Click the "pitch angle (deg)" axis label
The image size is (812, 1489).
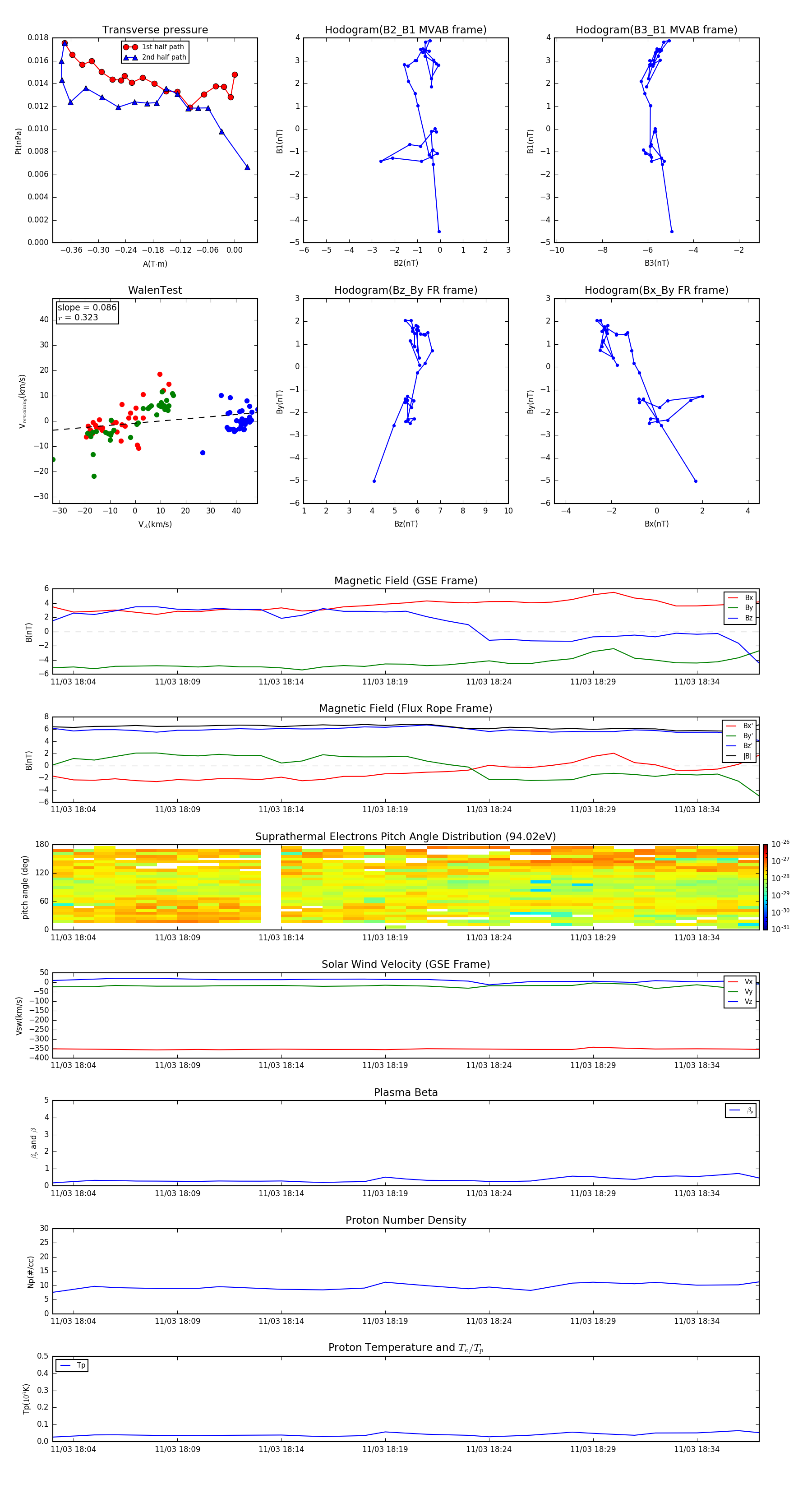(25, 887)
